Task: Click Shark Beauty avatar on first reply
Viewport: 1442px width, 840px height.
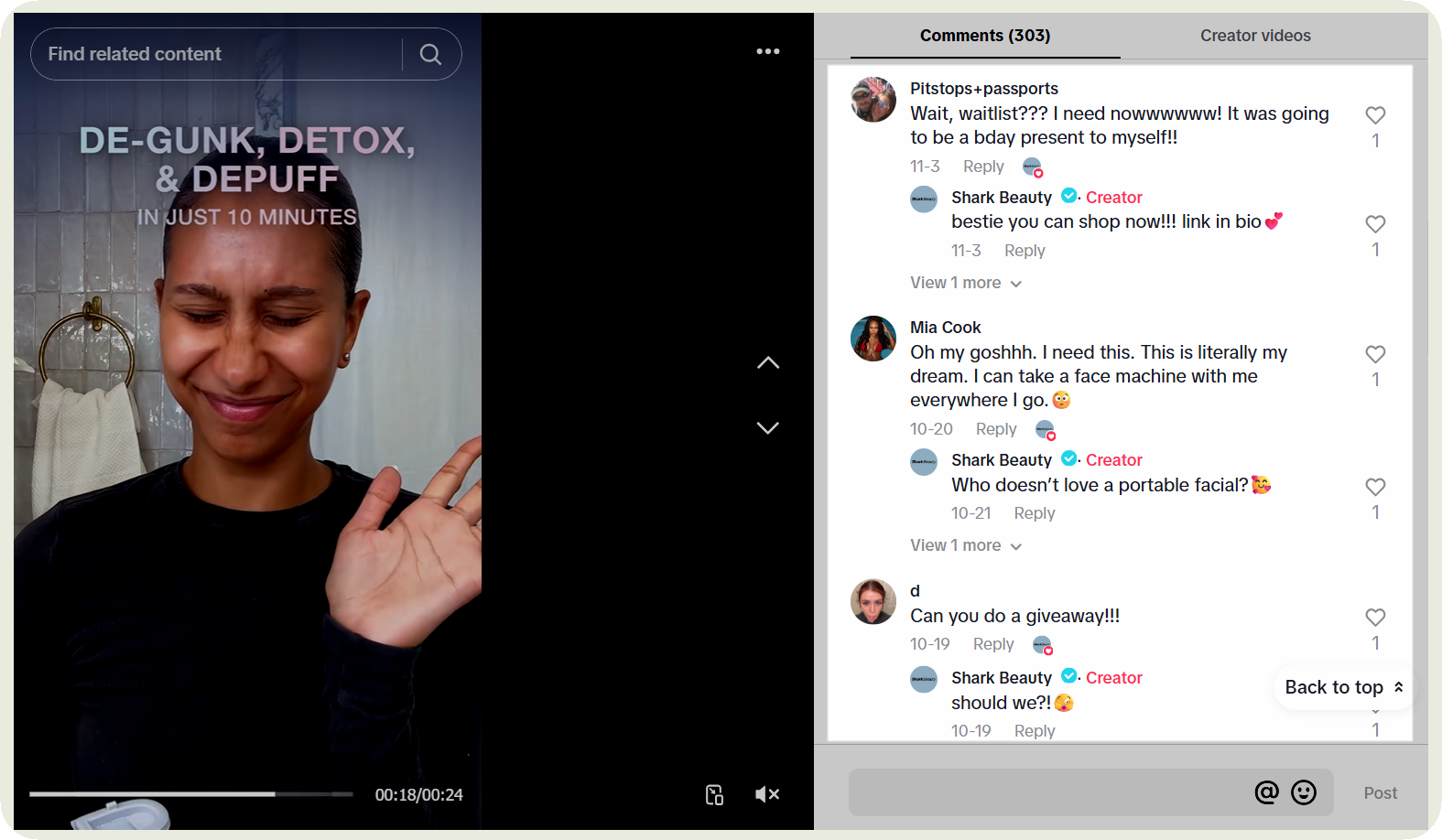Action: (x=924, y=199)
